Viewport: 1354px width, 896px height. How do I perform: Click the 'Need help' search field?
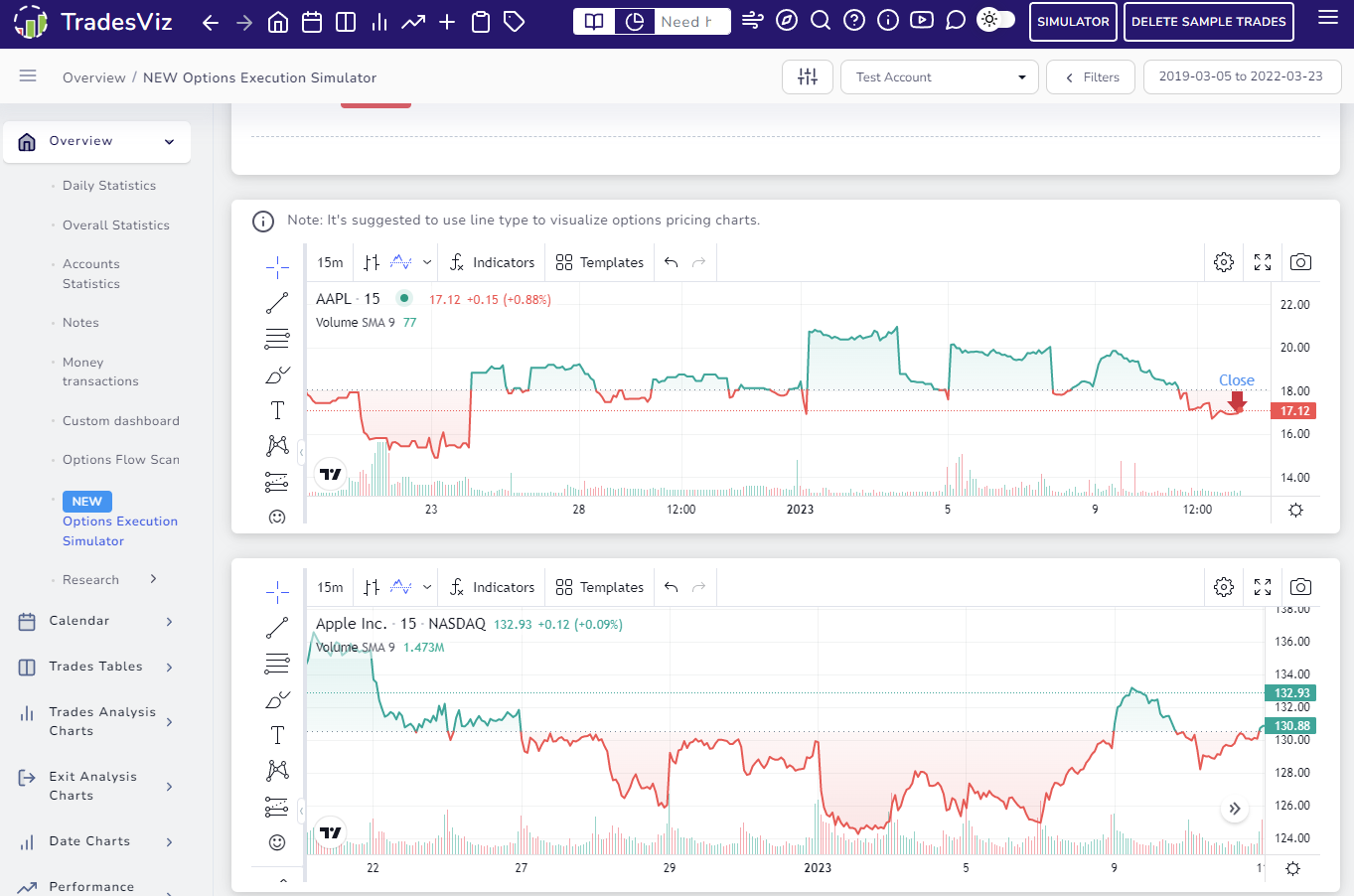coord(691,22)
